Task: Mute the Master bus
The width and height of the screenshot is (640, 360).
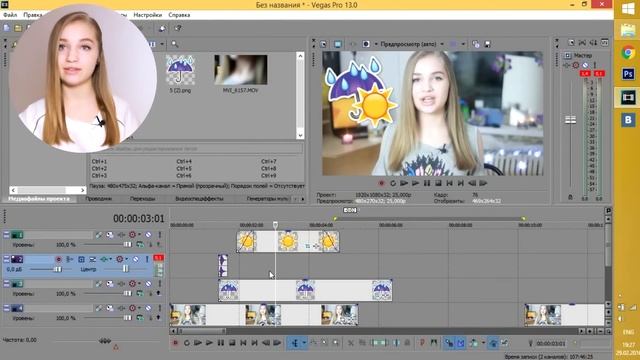Action: (585, 65)
